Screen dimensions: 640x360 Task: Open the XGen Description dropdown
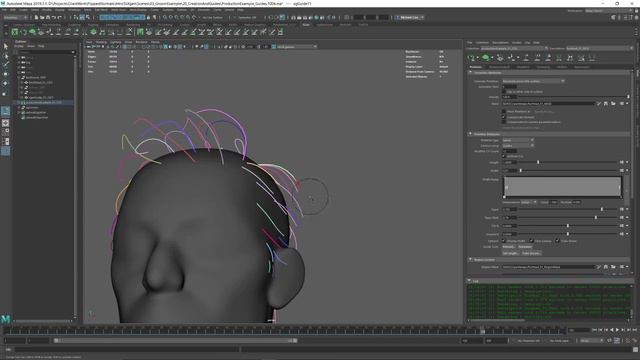tap(599, 48)
